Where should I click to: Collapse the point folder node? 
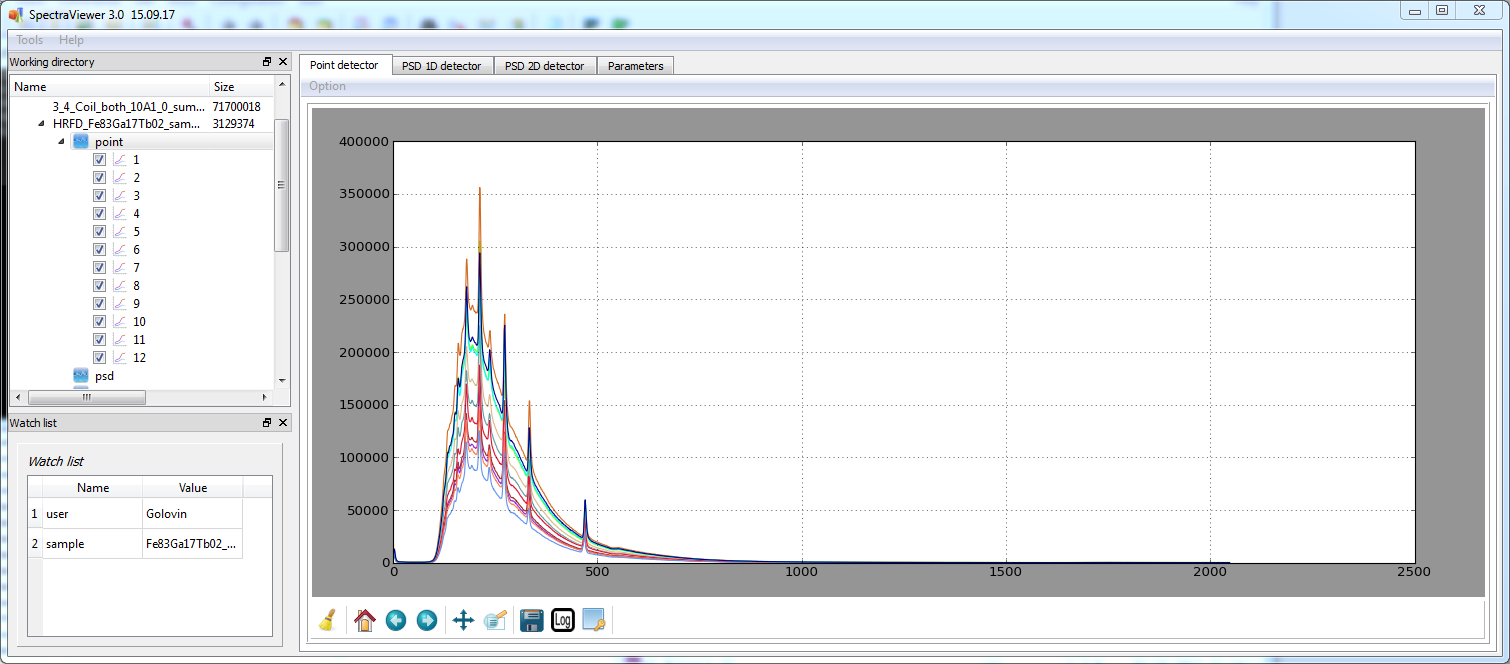[x=61, y=142]
